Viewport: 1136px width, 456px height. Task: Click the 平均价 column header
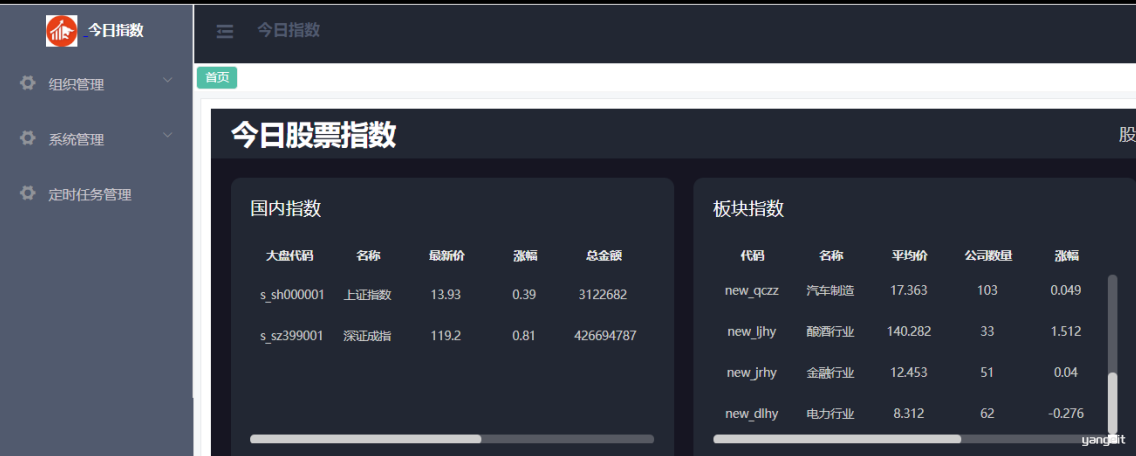[x=909, y=256]
